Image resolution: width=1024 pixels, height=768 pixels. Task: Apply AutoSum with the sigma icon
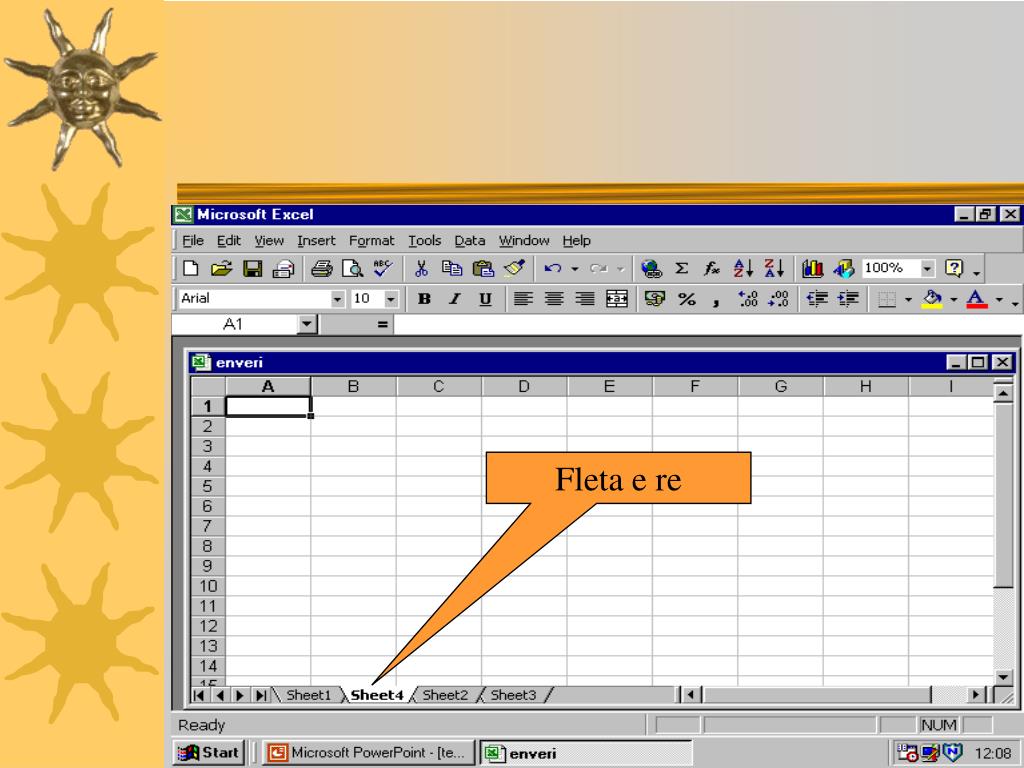pos(681,268)
